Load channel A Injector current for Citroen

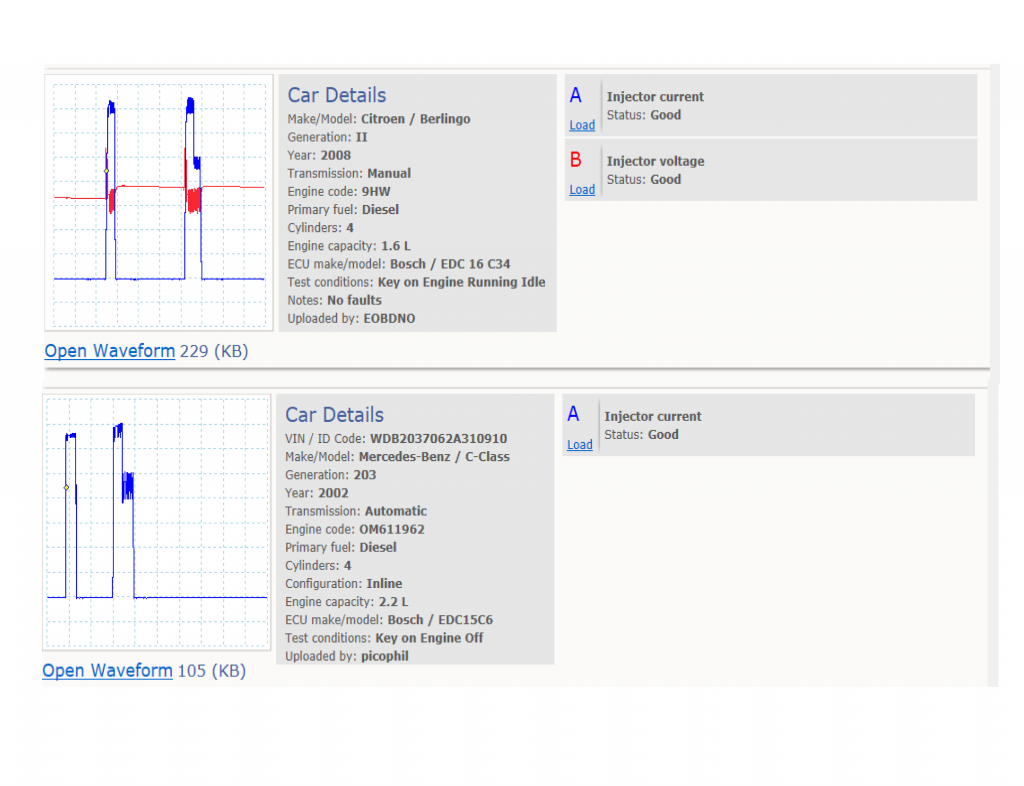(582, 125)
